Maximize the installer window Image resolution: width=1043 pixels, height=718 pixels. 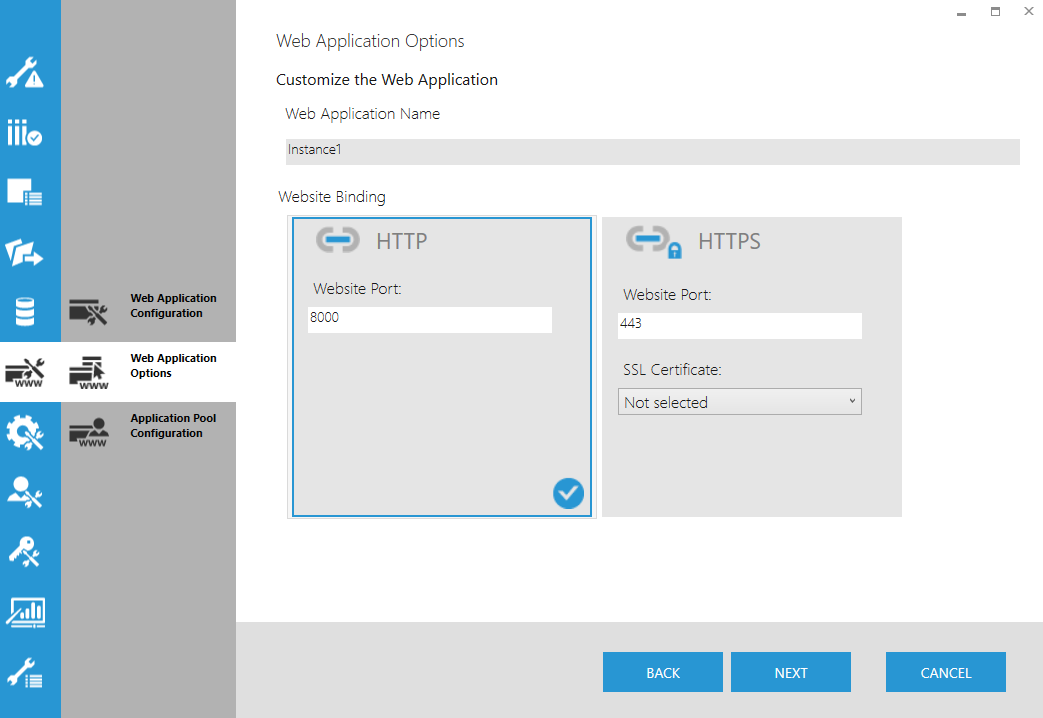coord(995,11)
